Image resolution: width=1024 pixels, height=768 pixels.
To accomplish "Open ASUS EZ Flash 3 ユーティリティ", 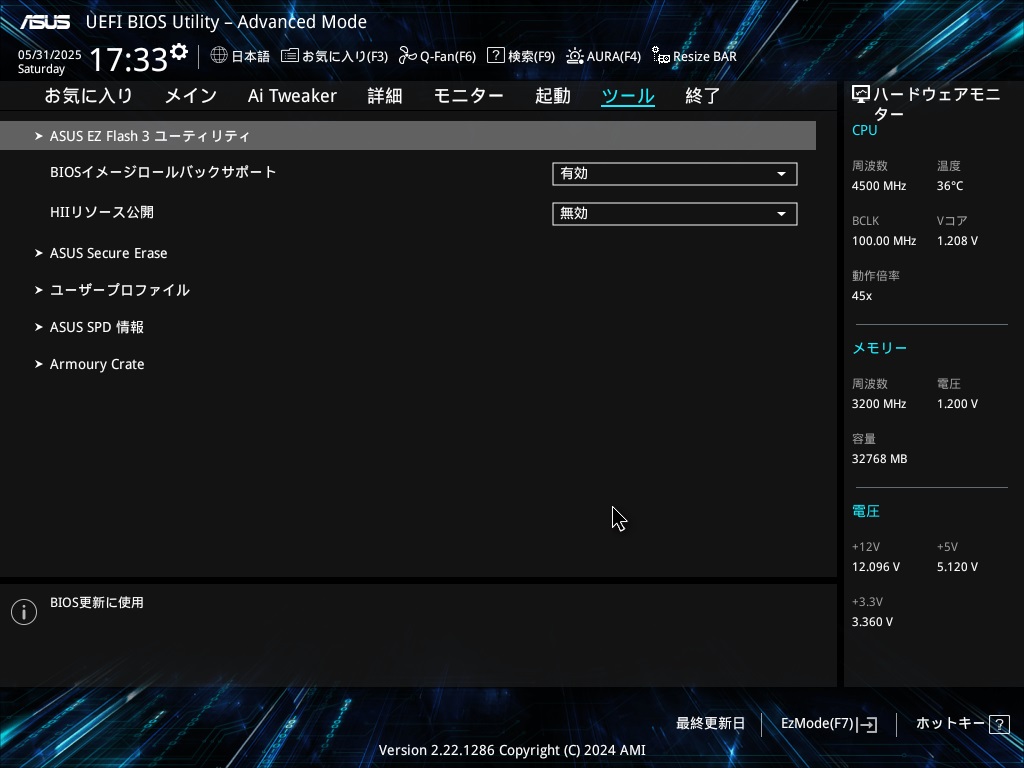I will [150, 136].
